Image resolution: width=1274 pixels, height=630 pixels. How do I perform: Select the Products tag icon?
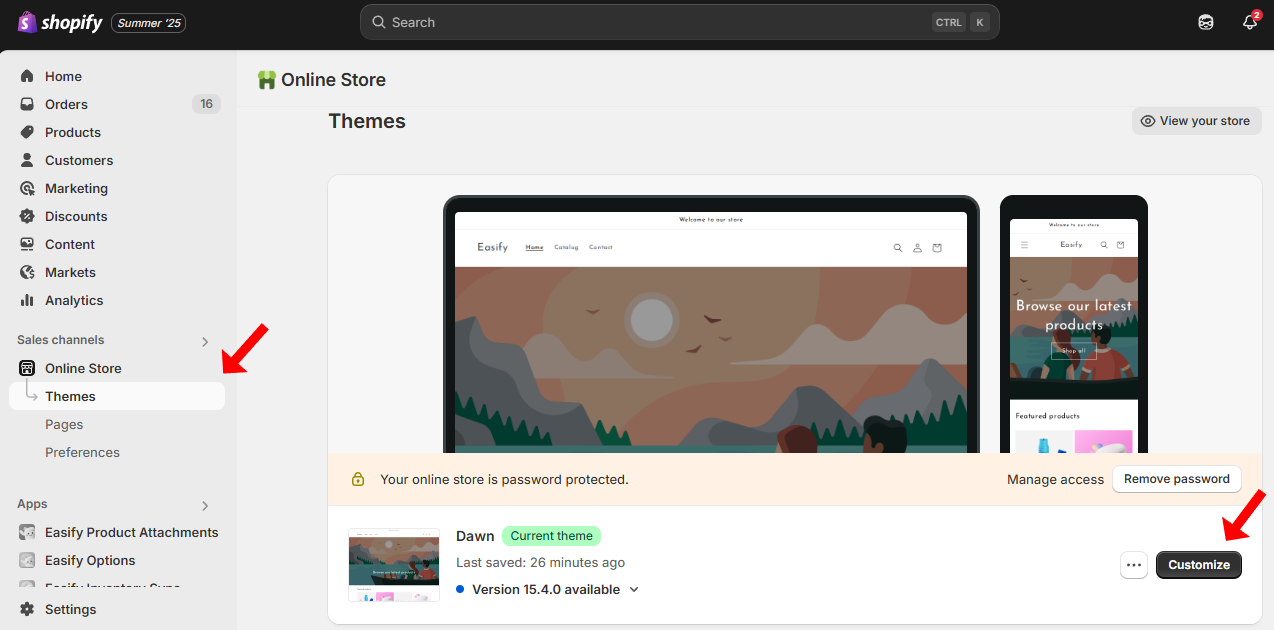tap(27, 132)
